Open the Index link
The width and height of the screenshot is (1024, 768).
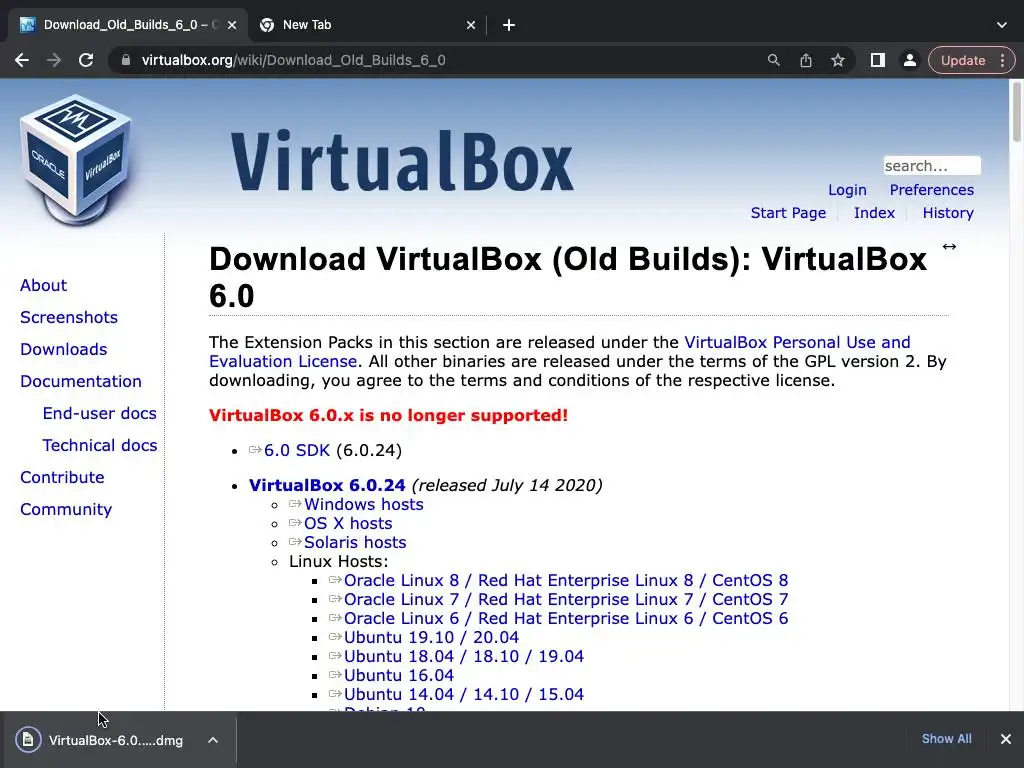tap(874, 213)
